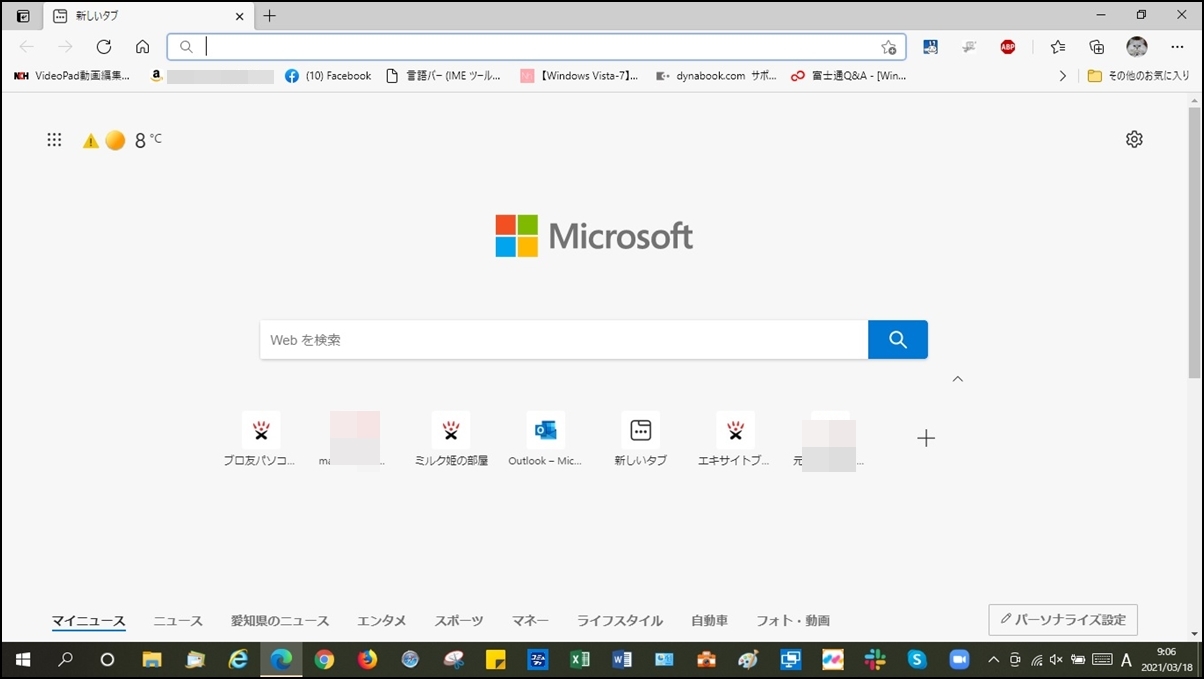Click the パーソナライズ設定 button
Viewport: 1204px width, 679px height.
point(1063,620)
